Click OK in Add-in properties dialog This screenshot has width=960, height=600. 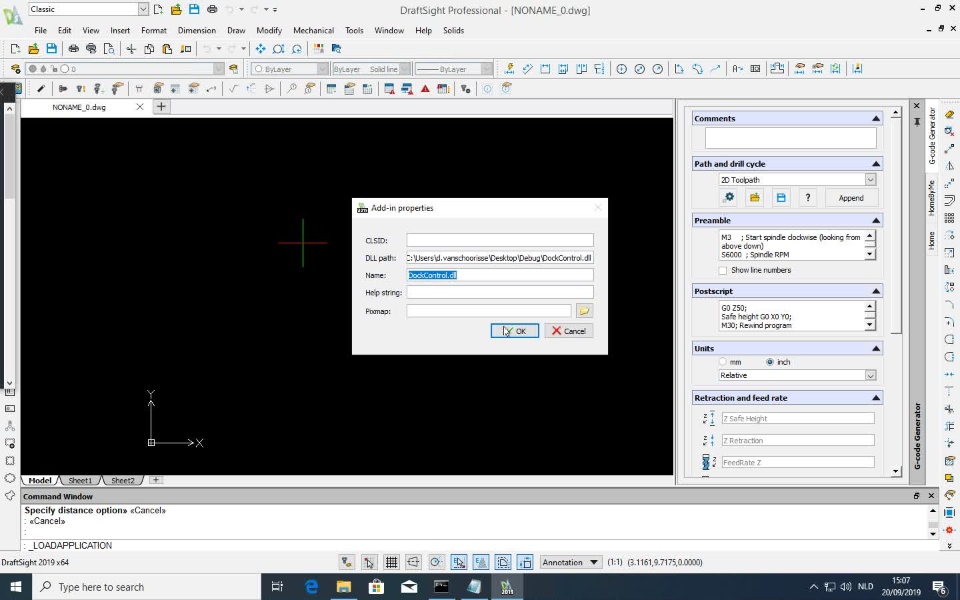[x=515, y=331]
